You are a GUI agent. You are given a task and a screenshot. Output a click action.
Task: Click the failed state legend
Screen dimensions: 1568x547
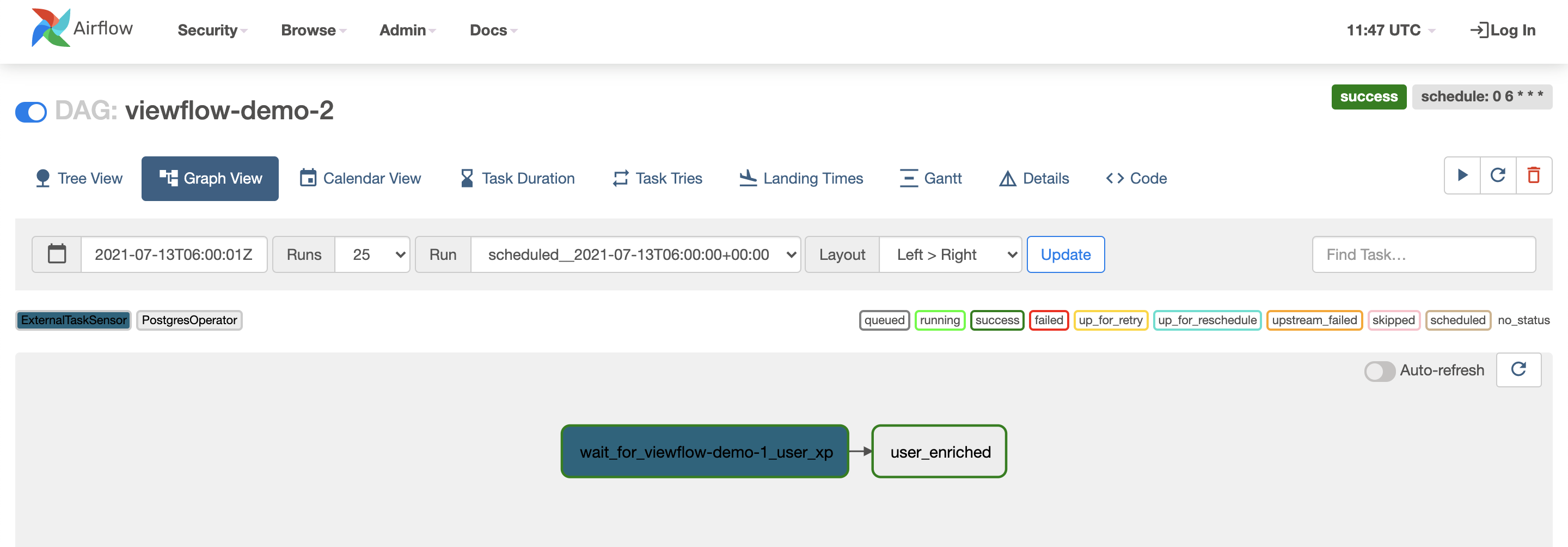[1048, 320]
